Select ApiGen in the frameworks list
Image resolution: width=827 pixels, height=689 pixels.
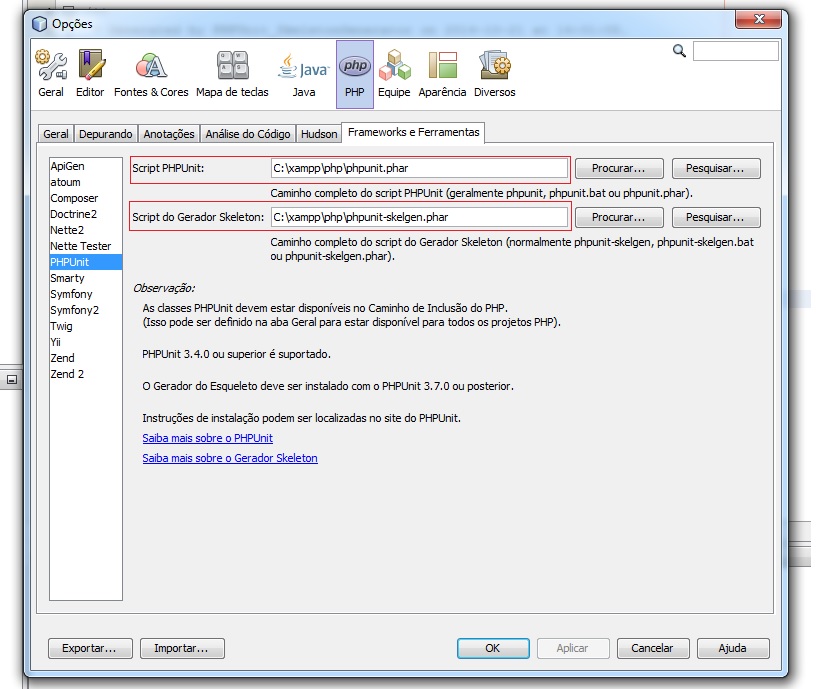[x=85, y=166]
